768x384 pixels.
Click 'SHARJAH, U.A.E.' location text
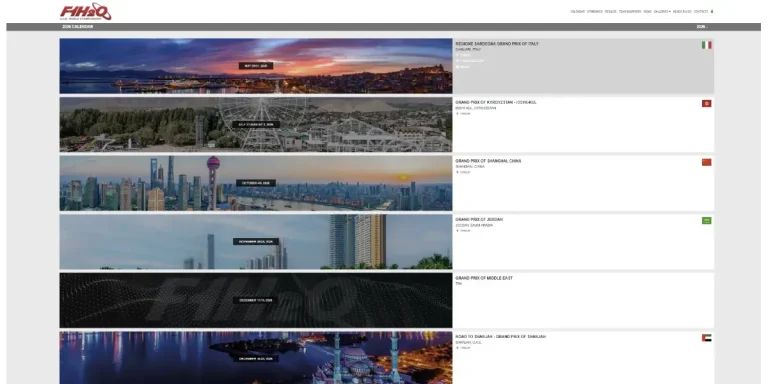pos(468,342)
